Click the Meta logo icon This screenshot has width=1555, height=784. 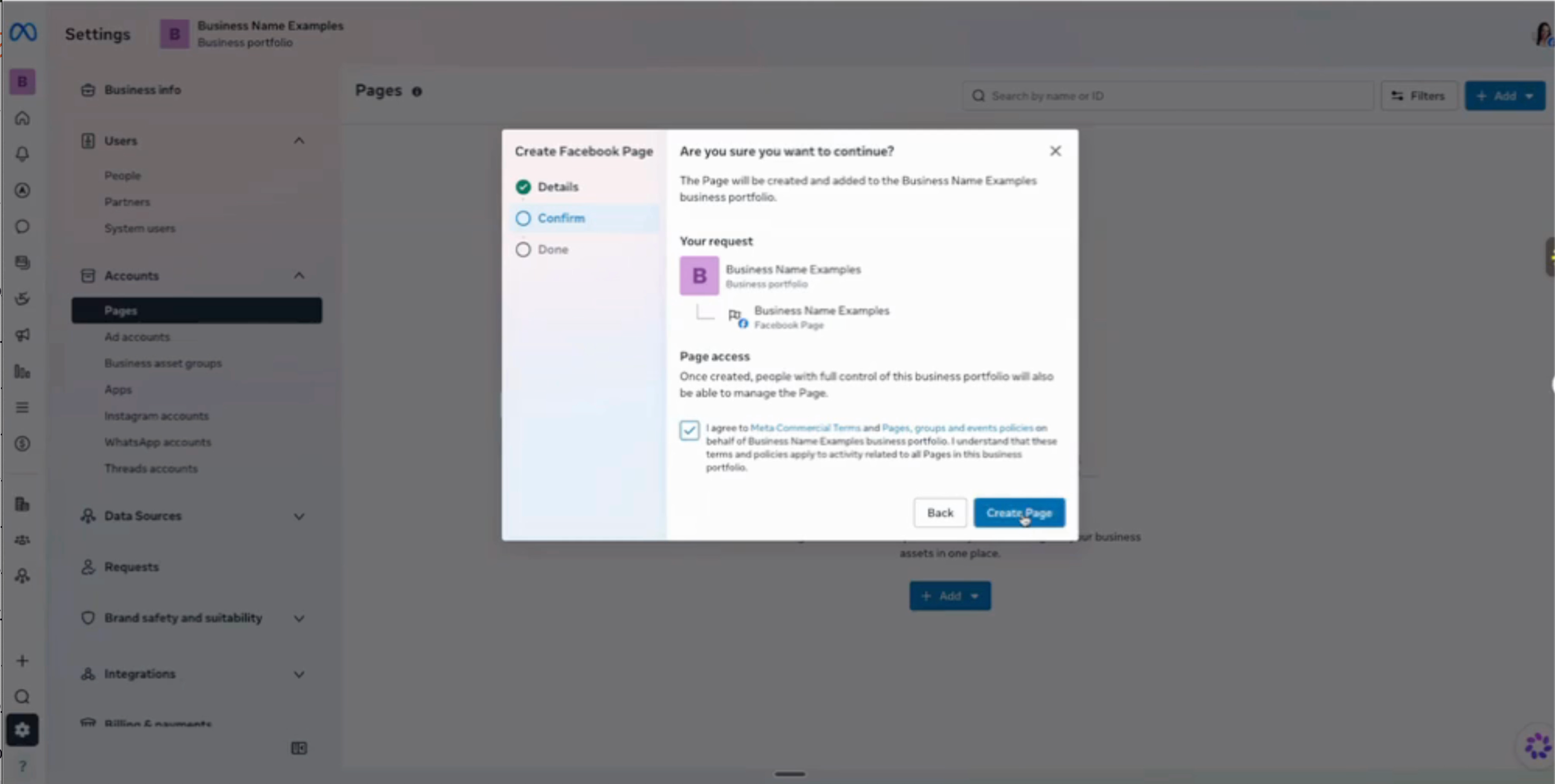[23, 32]
